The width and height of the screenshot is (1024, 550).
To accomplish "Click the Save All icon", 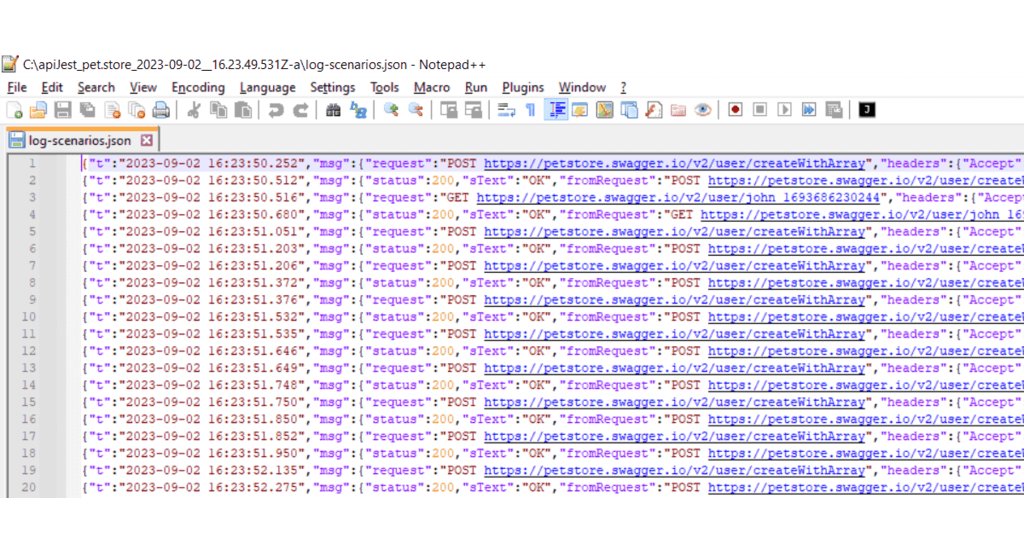I will click(88, 110).
